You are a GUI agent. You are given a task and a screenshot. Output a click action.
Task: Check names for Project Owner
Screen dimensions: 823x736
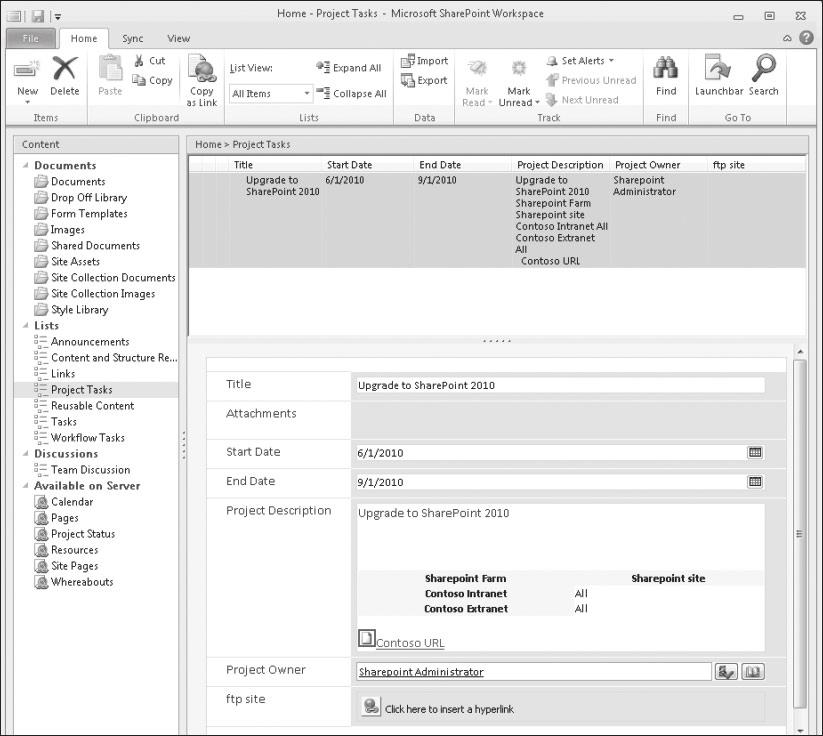[726, 672]
